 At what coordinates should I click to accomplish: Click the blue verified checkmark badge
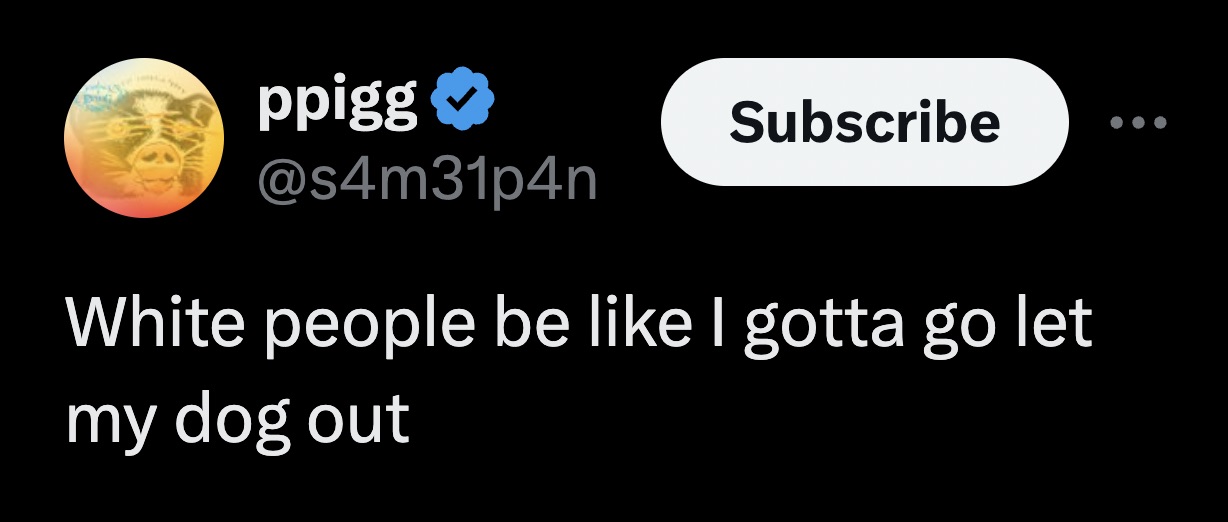(x=462, y=101)
